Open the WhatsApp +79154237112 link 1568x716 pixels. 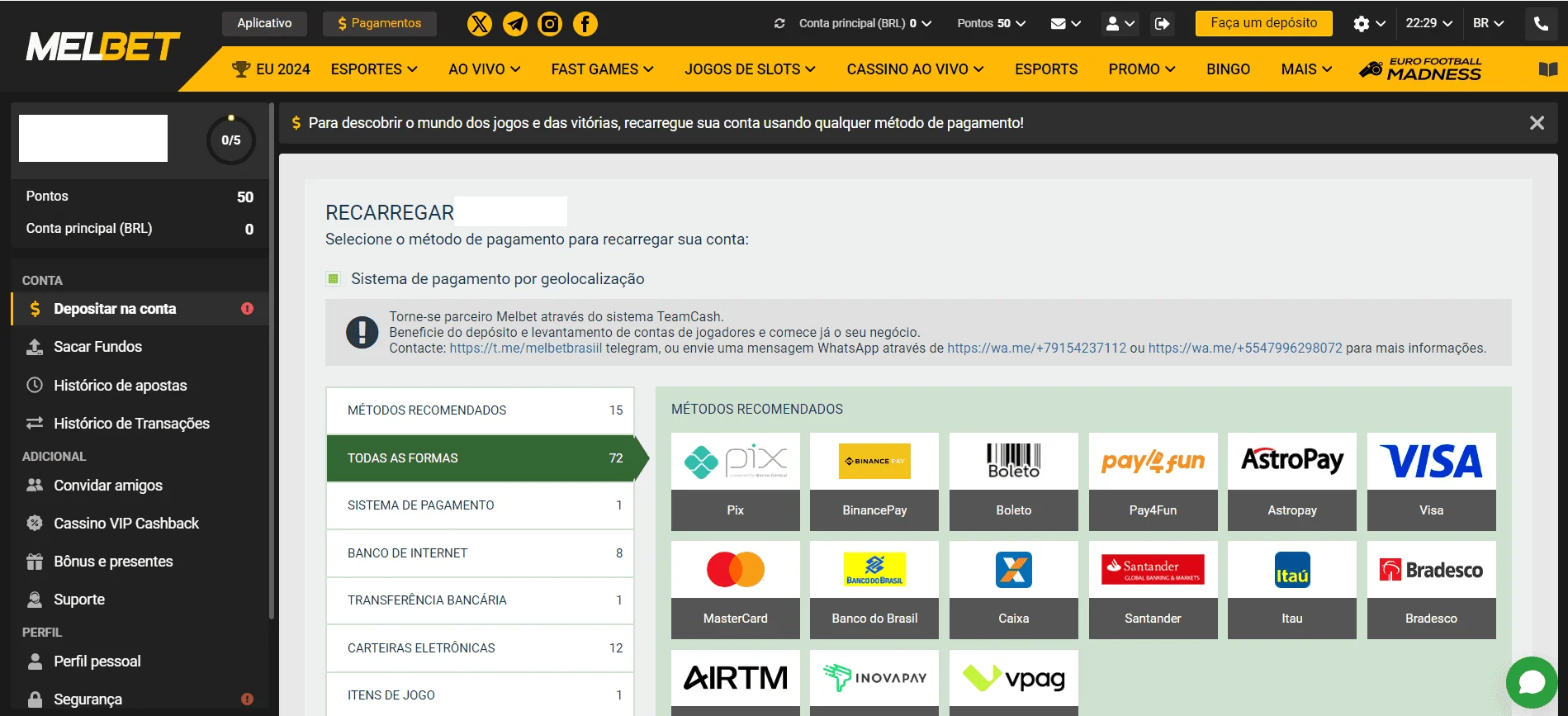(1036, 349)
